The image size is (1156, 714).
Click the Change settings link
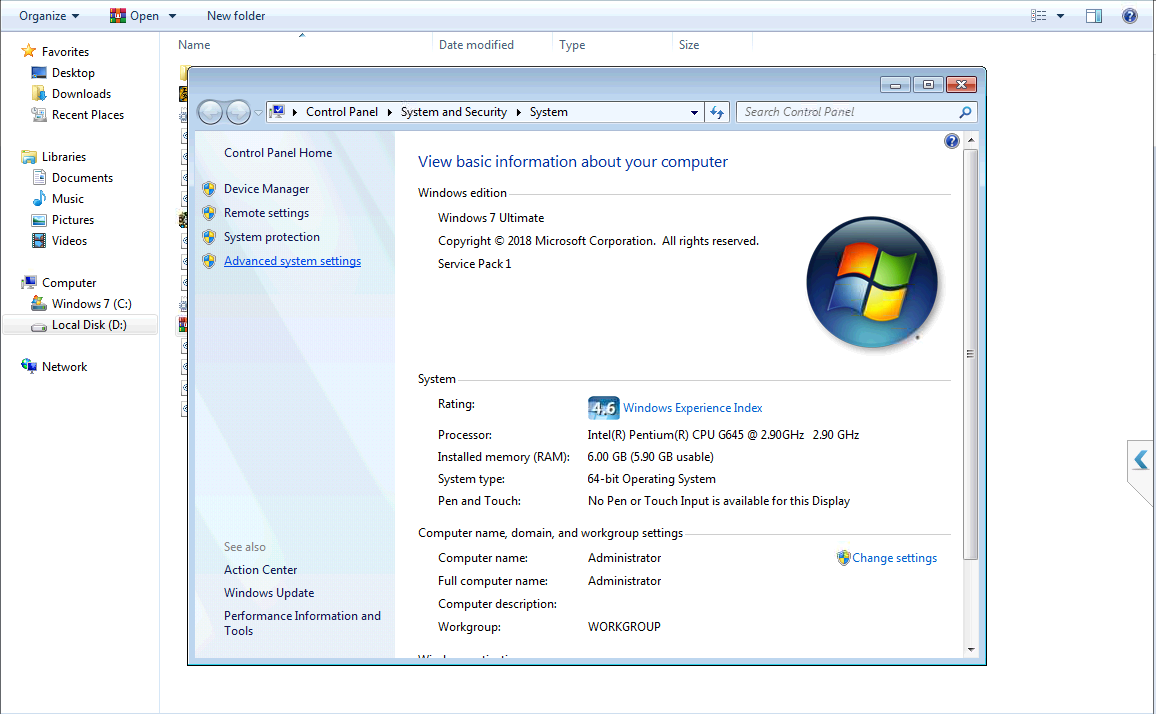point(894,558)
